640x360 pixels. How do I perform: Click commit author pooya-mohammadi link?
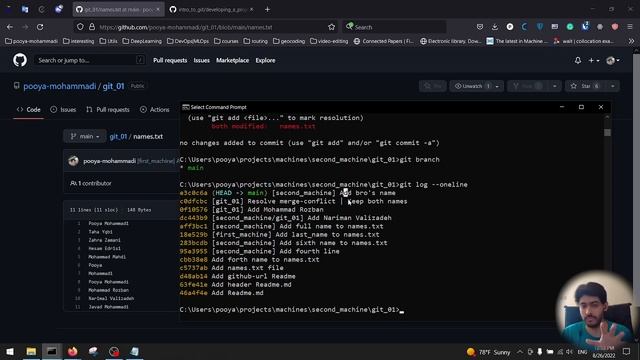pos(109,161)
